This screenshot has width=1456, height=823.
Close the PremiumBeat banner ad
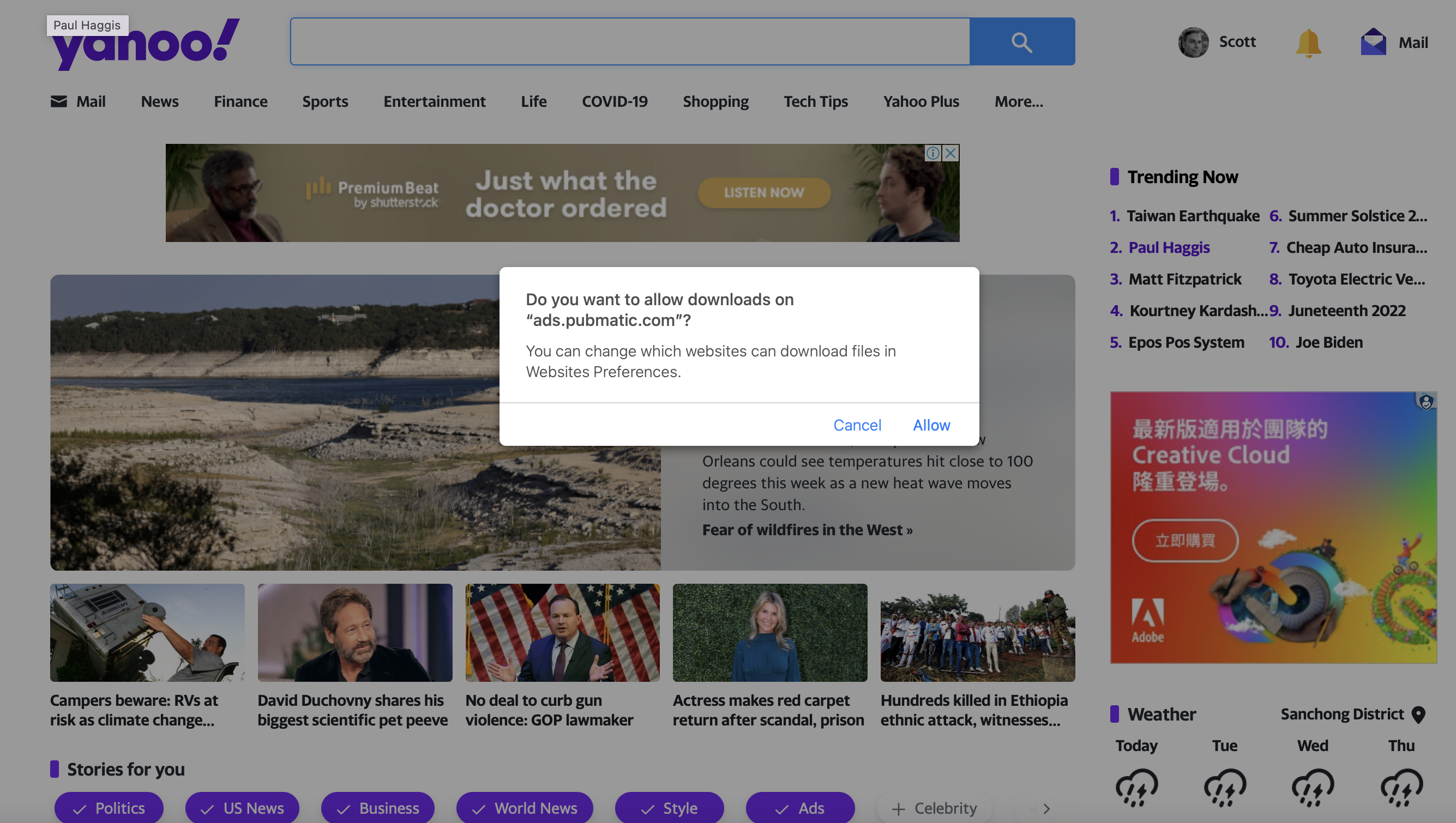point(950,153)
